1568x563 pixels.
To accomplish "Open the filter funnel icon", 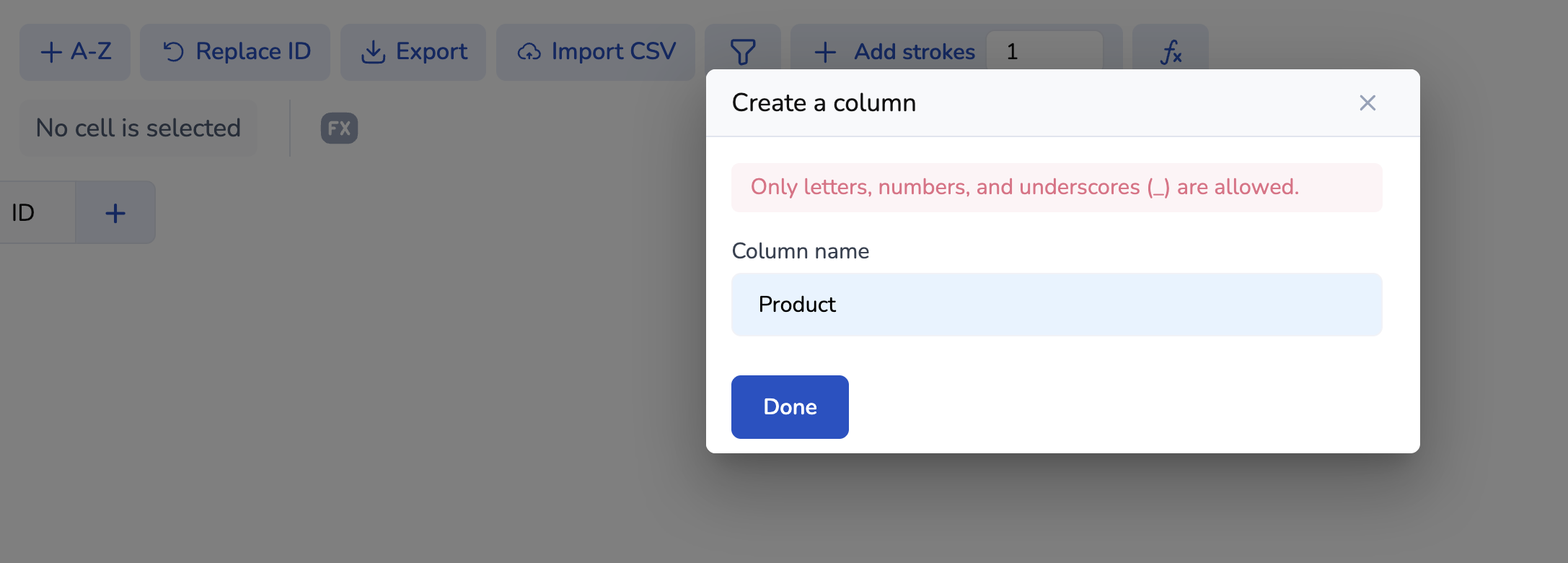I will pyautogui.click(x=742, y=52).
